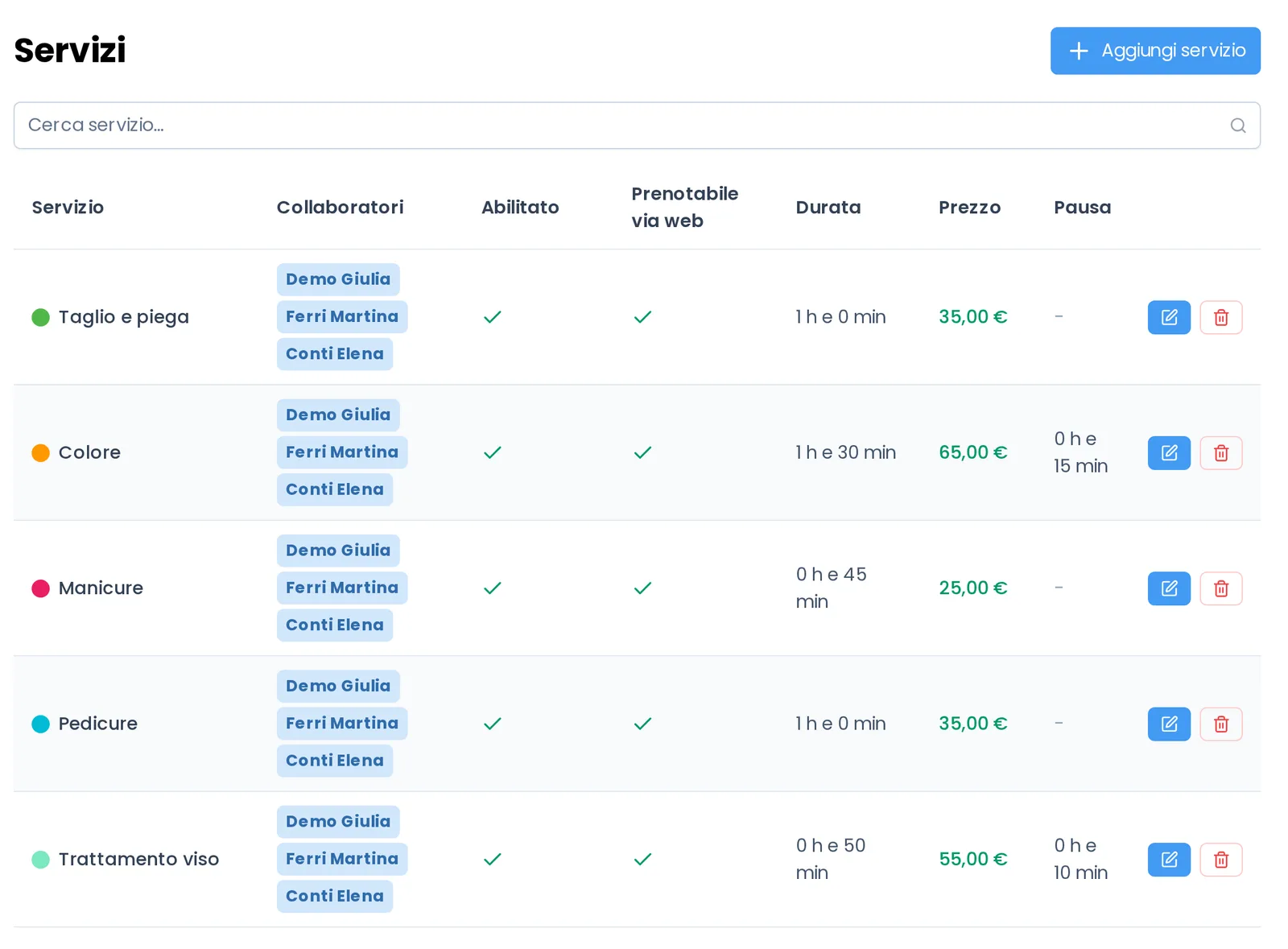Delete the Manicure service
The image size is (1288, 949).
1221,588
